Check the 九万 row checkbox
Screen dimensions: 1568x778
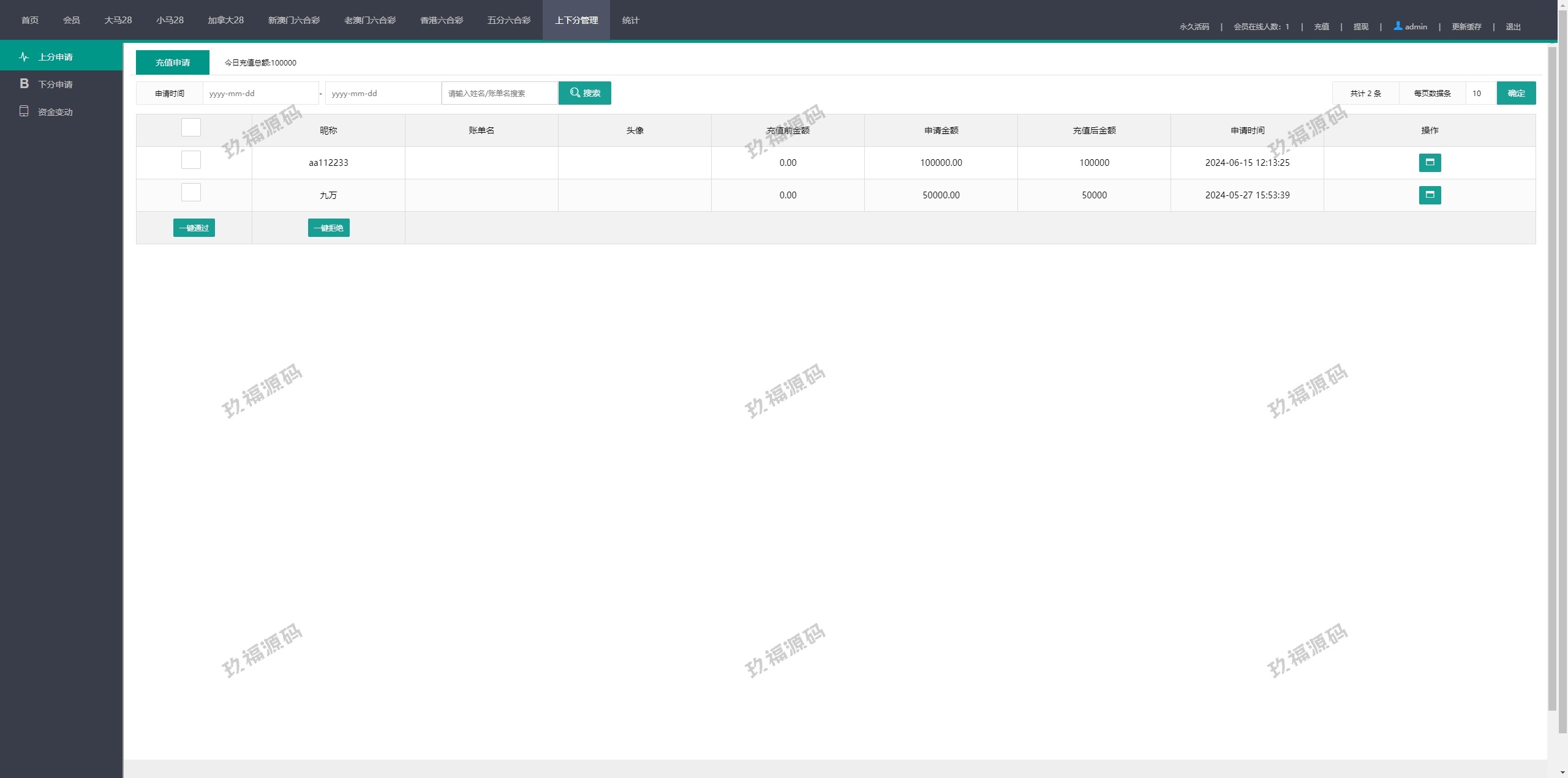191,192
